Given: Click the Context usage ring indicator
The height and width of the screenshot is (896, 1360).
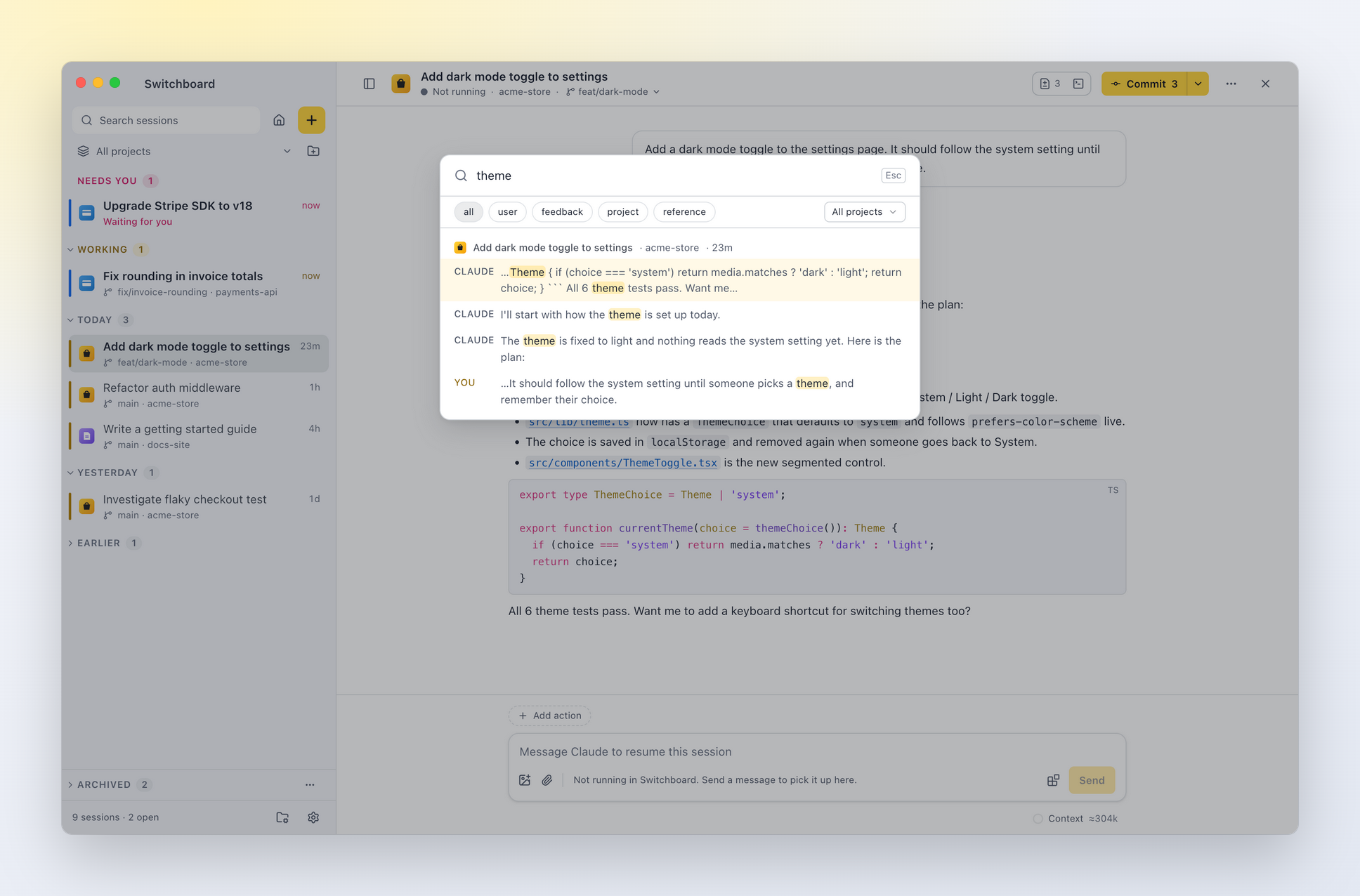Looking at the screenshot, I should pyautogui.click(x=1038, y=819).
